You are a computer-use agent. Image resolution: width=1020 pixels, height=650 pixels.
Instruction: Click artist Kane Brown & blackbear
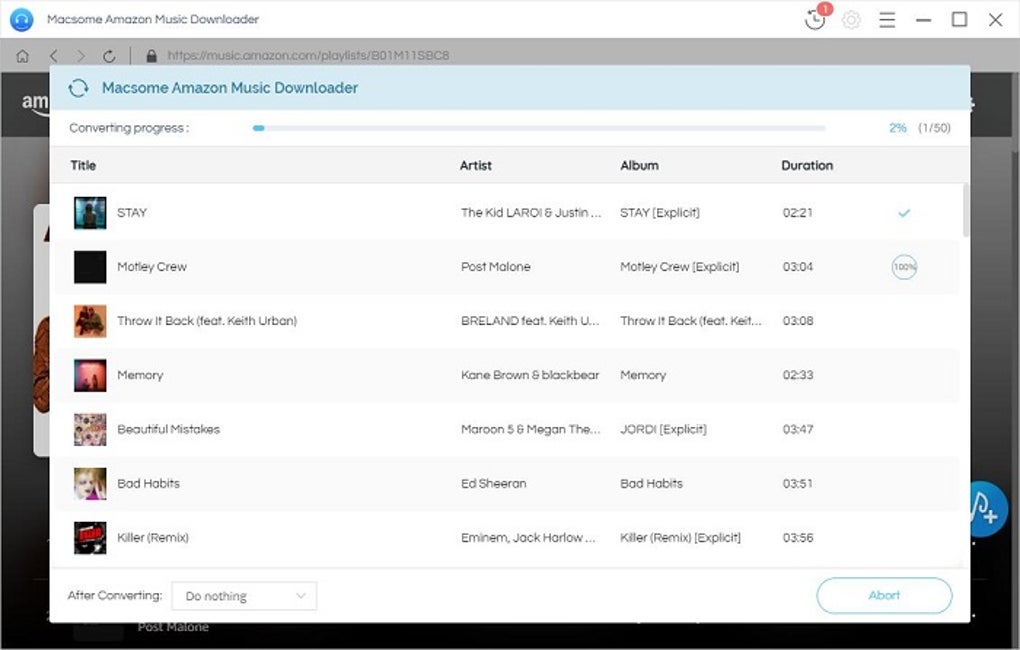(x=530, y=375)
